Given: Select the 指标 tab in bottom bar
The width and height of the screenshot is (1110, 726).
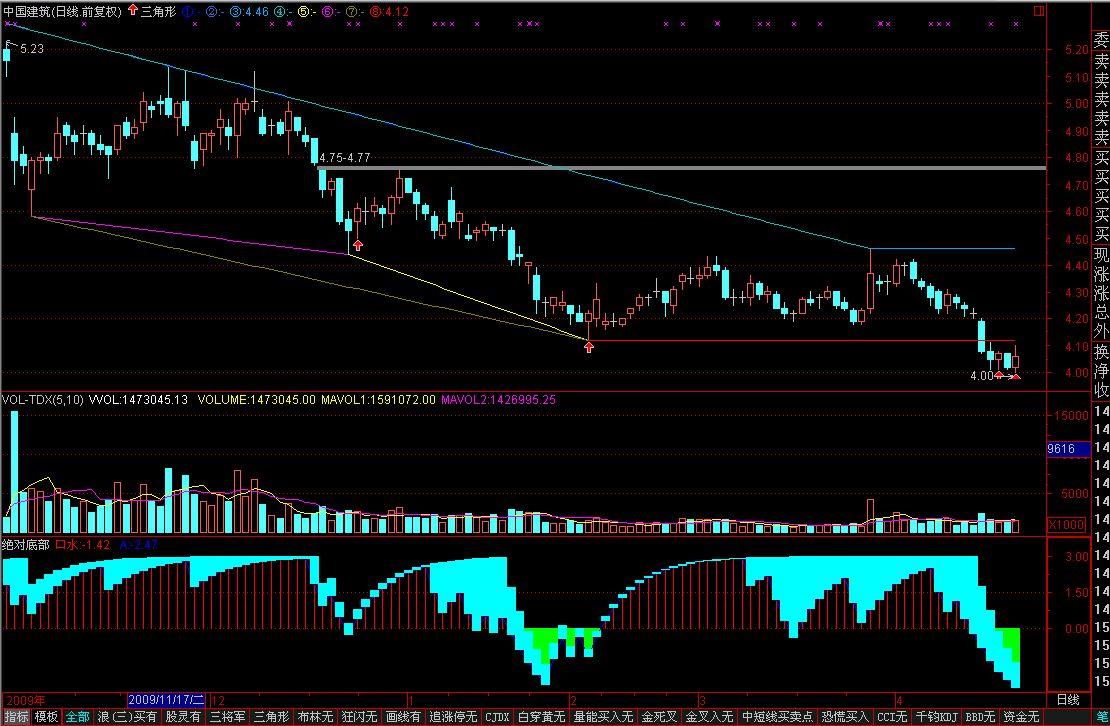Looking at the screenshot, I should point(16,718).
